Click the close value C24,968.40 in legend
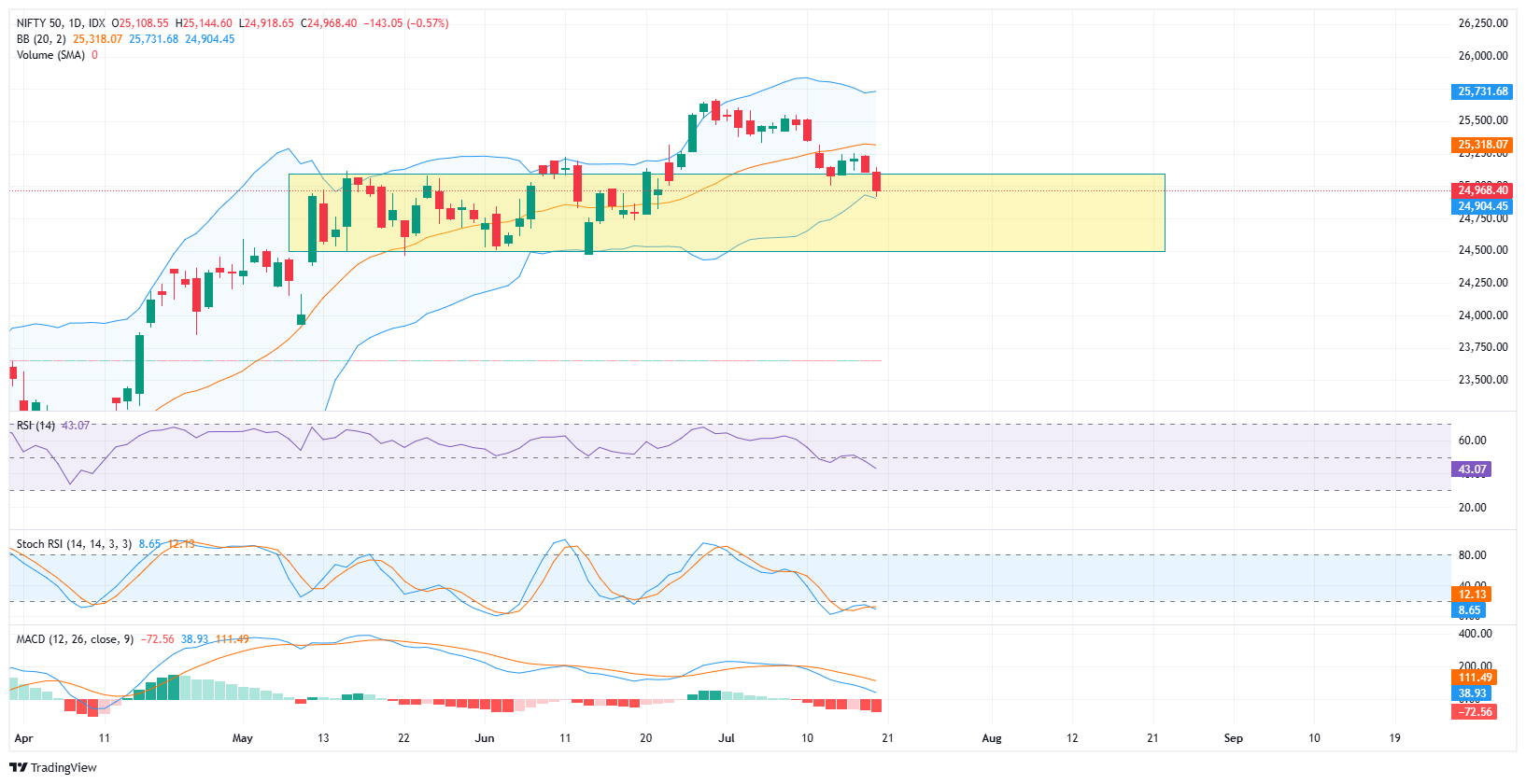The image size is (1526, 784). pos(329,23)
